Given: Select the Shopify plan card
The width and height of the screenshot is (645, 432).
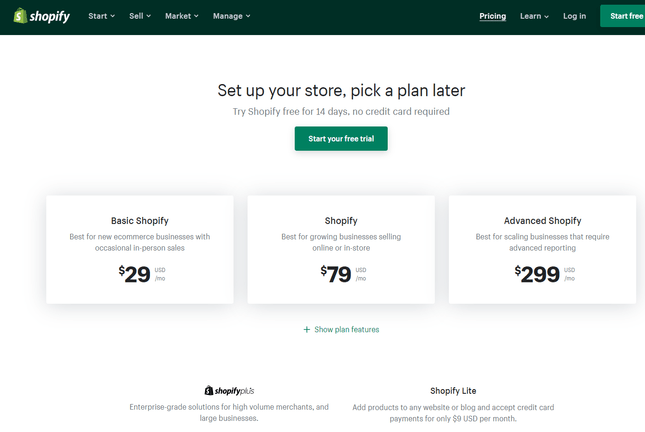Looking at the screenshot, I should tap(341, 249).
